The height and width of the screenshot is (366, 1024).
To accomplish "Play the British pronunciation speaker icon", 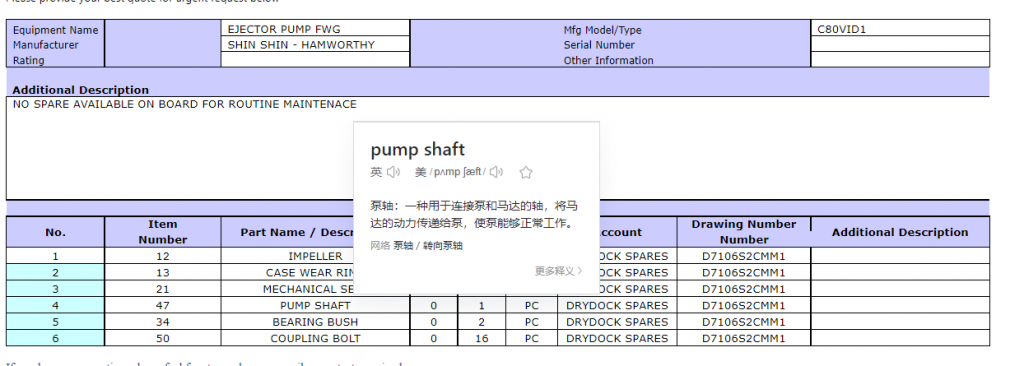I will pos(392,172).
